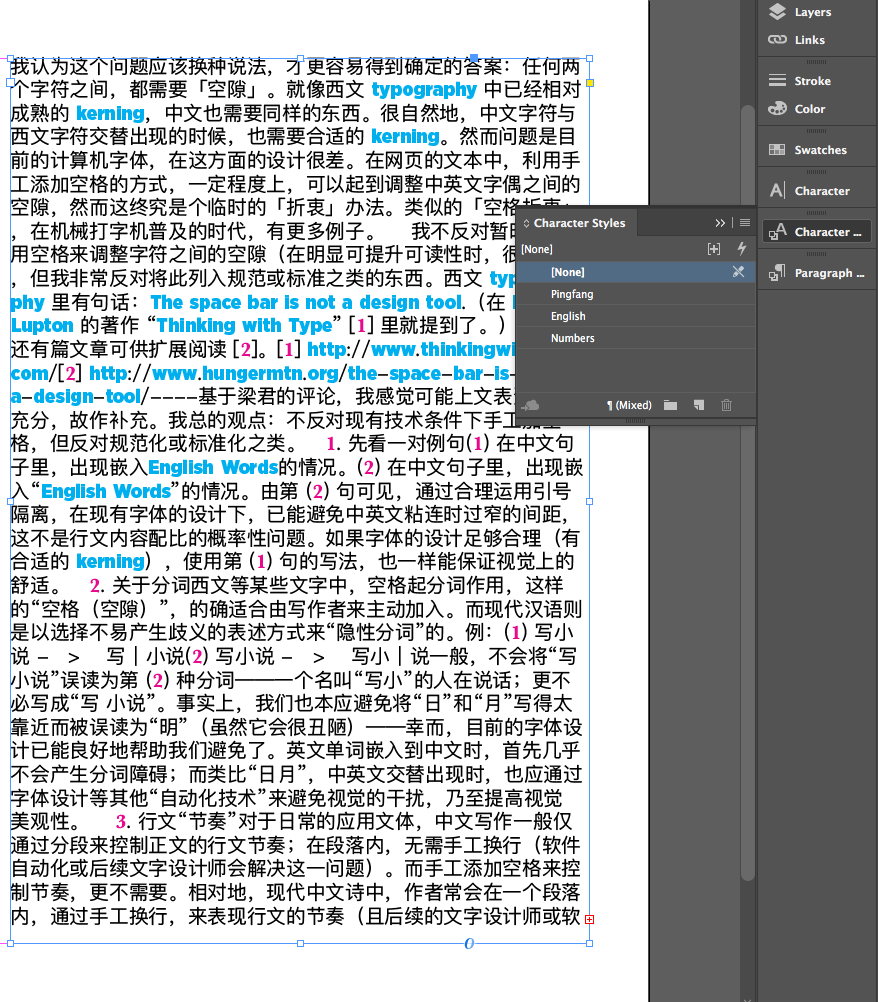878x1002 pixels.
Task: Open the Paragraph Styles panel
Action: tap(817, 271)
